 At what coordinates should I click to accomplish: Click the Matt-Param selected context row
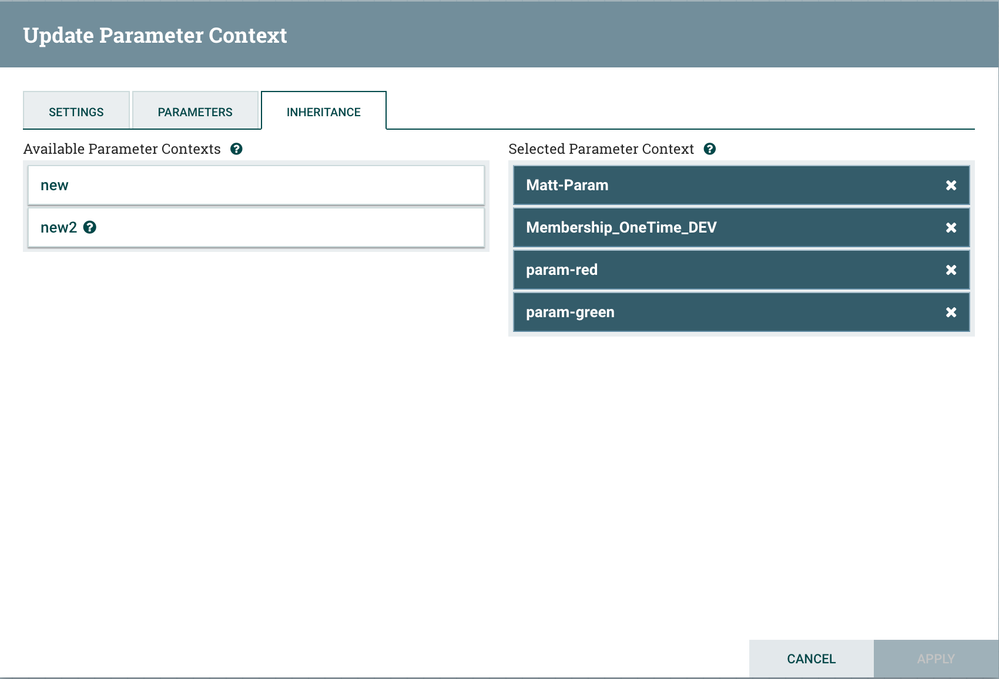pyautogui.click(x=720, y=185)
